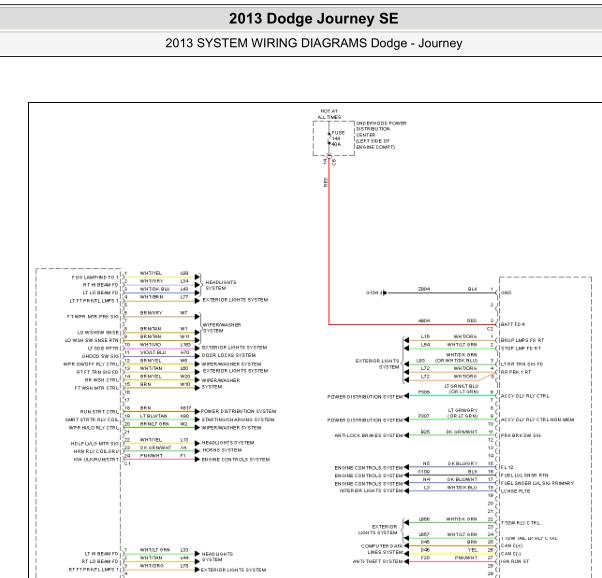
Task: Click the 'HORNS SYSTEM' label
Action: pos(222,450)
